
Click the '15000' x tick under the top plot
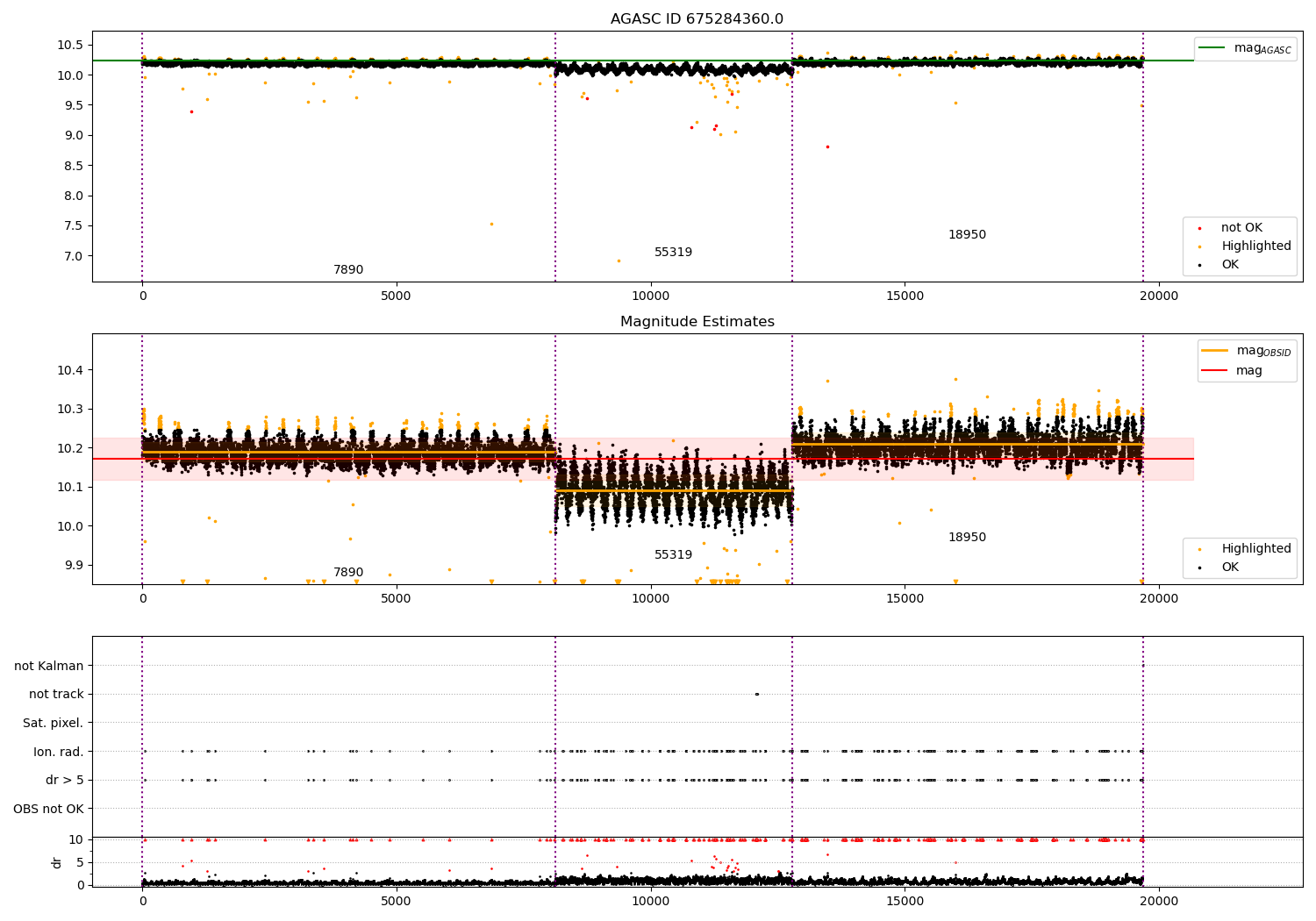coord(905,296)
